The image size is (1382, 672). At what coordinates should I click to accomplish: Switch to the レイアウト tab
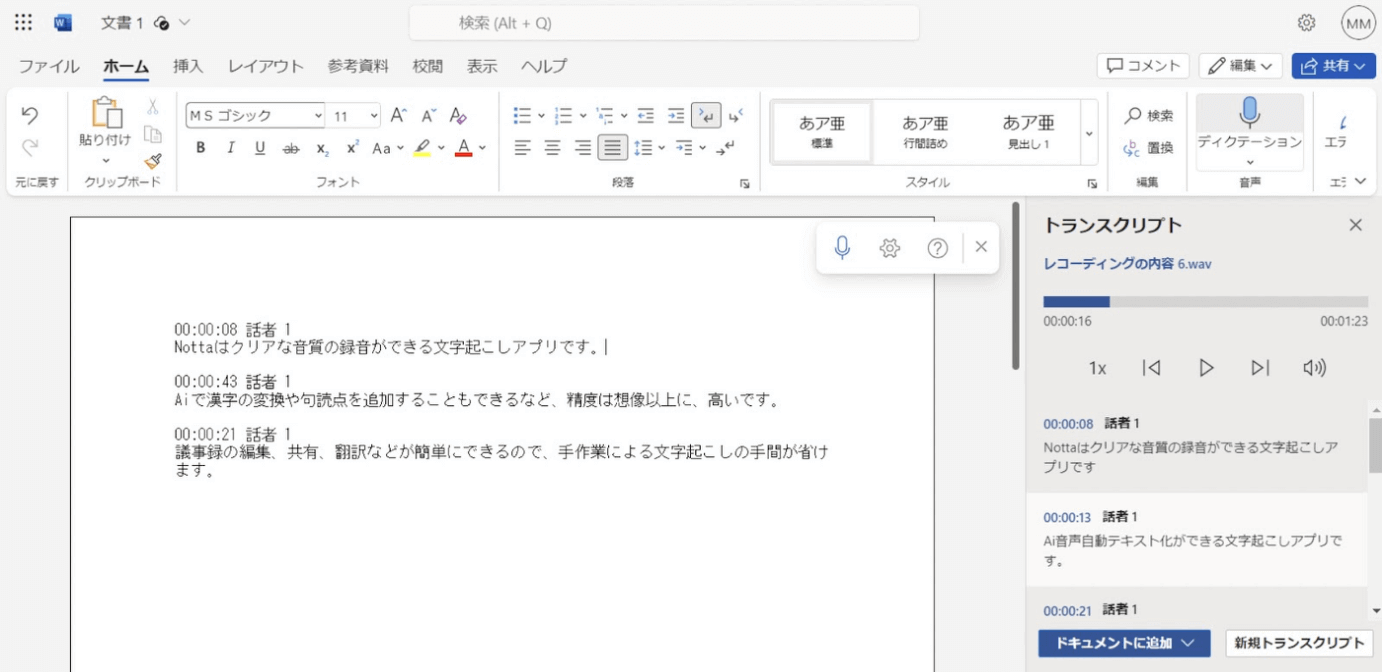265,66
